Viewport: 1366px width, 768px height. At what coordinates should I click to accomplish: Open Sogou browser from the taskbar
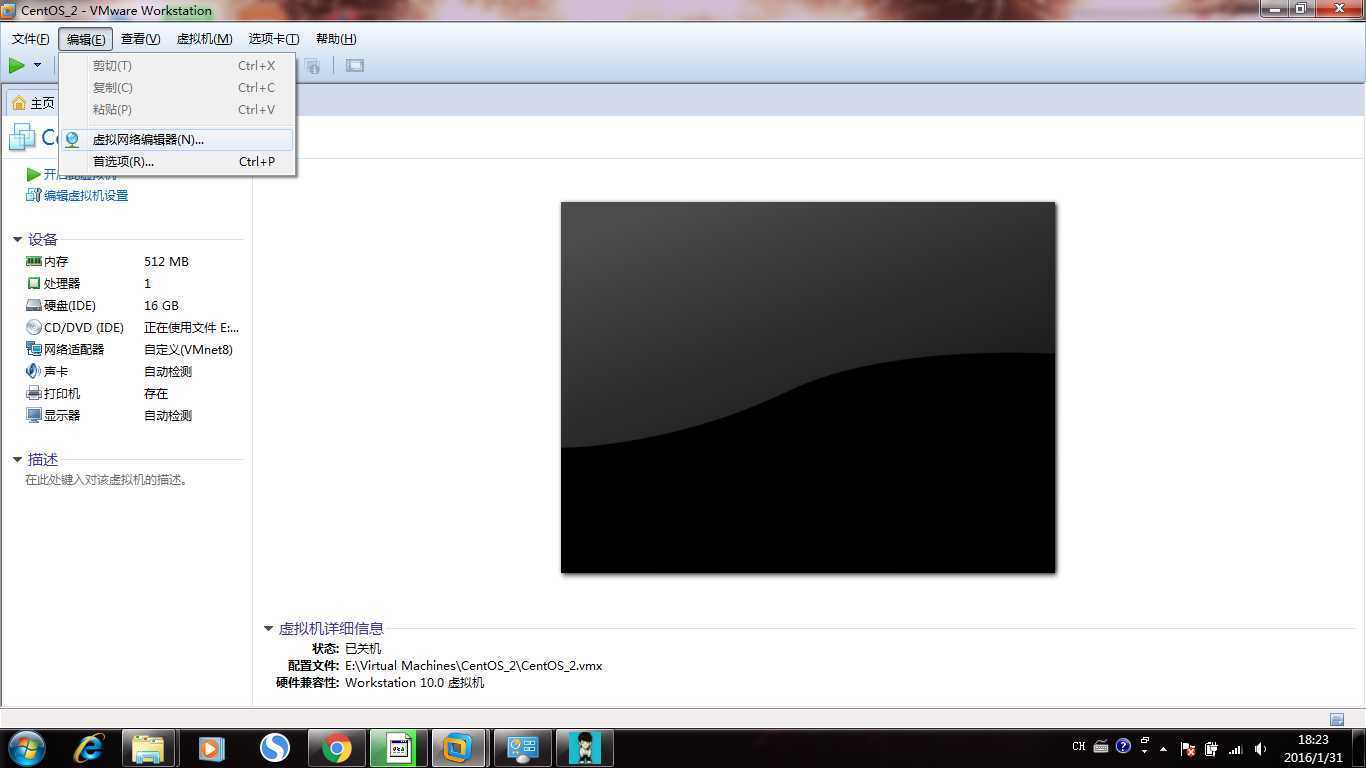(x=274, y=748)
